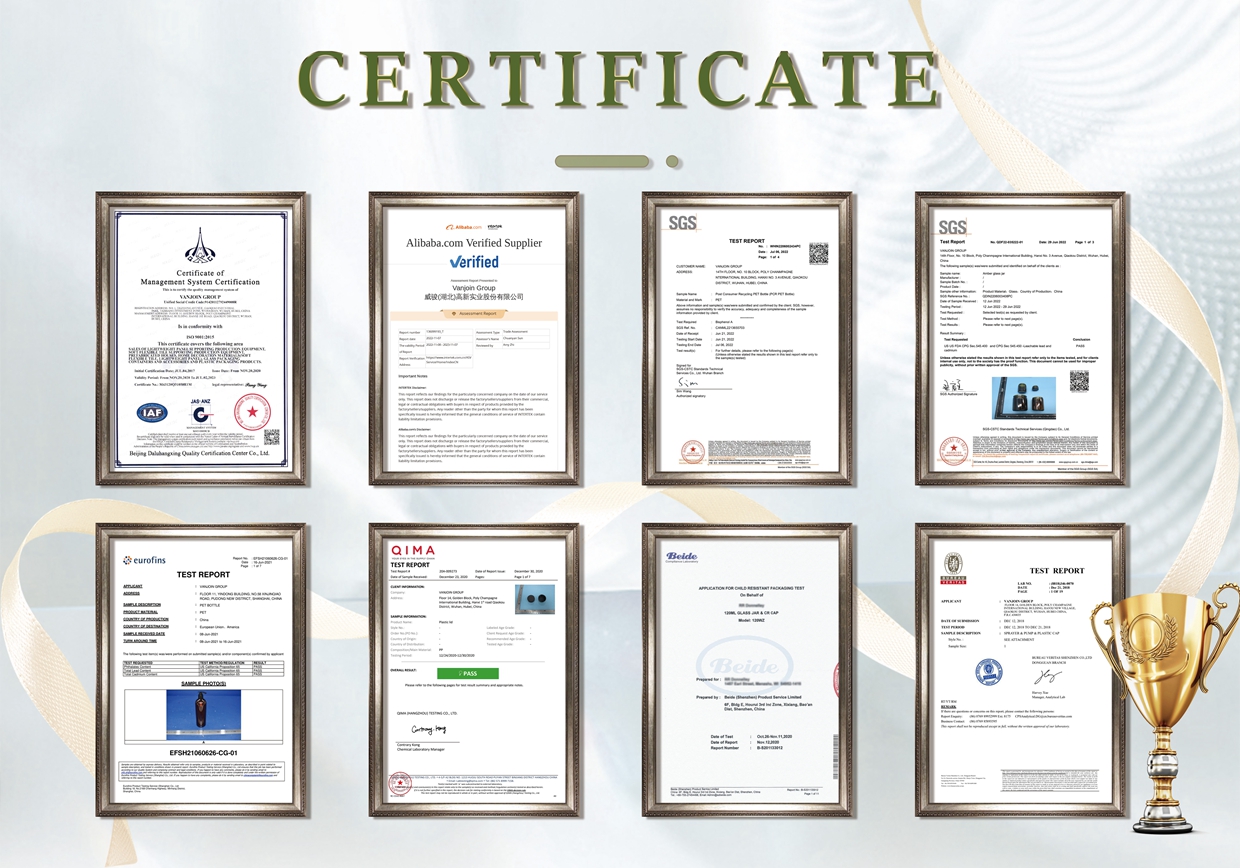
Task: Click the Bureau Veritas logo
Action: coord(954,568)
